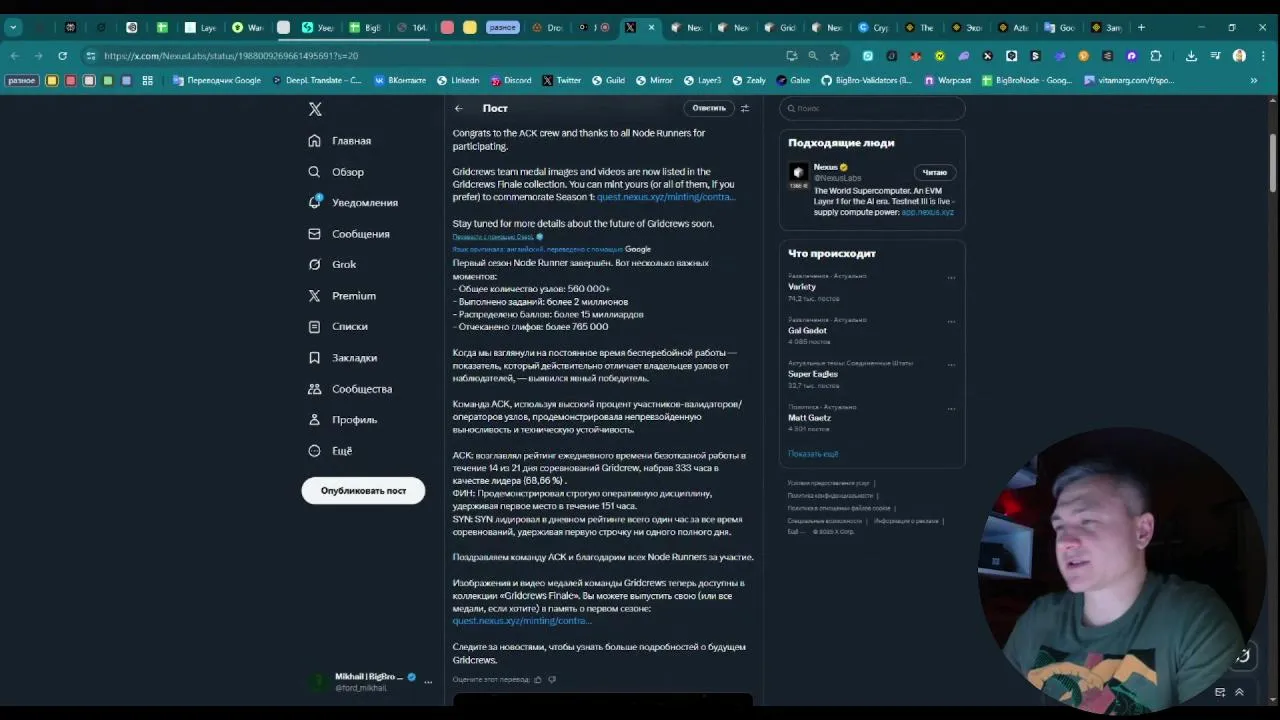Open Twitter bookmark
This screenshot has height=720, width=1280.
coord(562,80)
